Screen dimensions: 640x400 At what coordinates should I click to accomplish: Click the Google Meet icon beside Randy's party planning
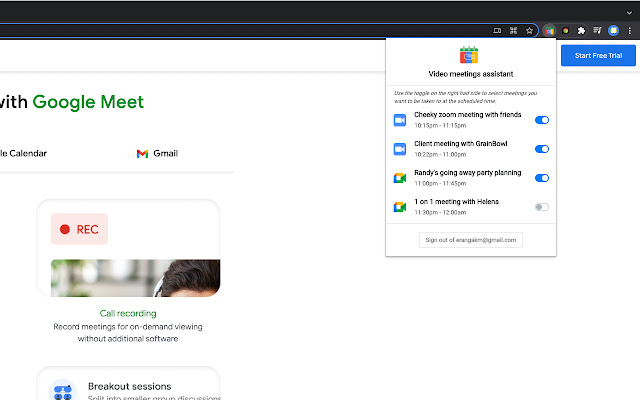tap(400, 178)
